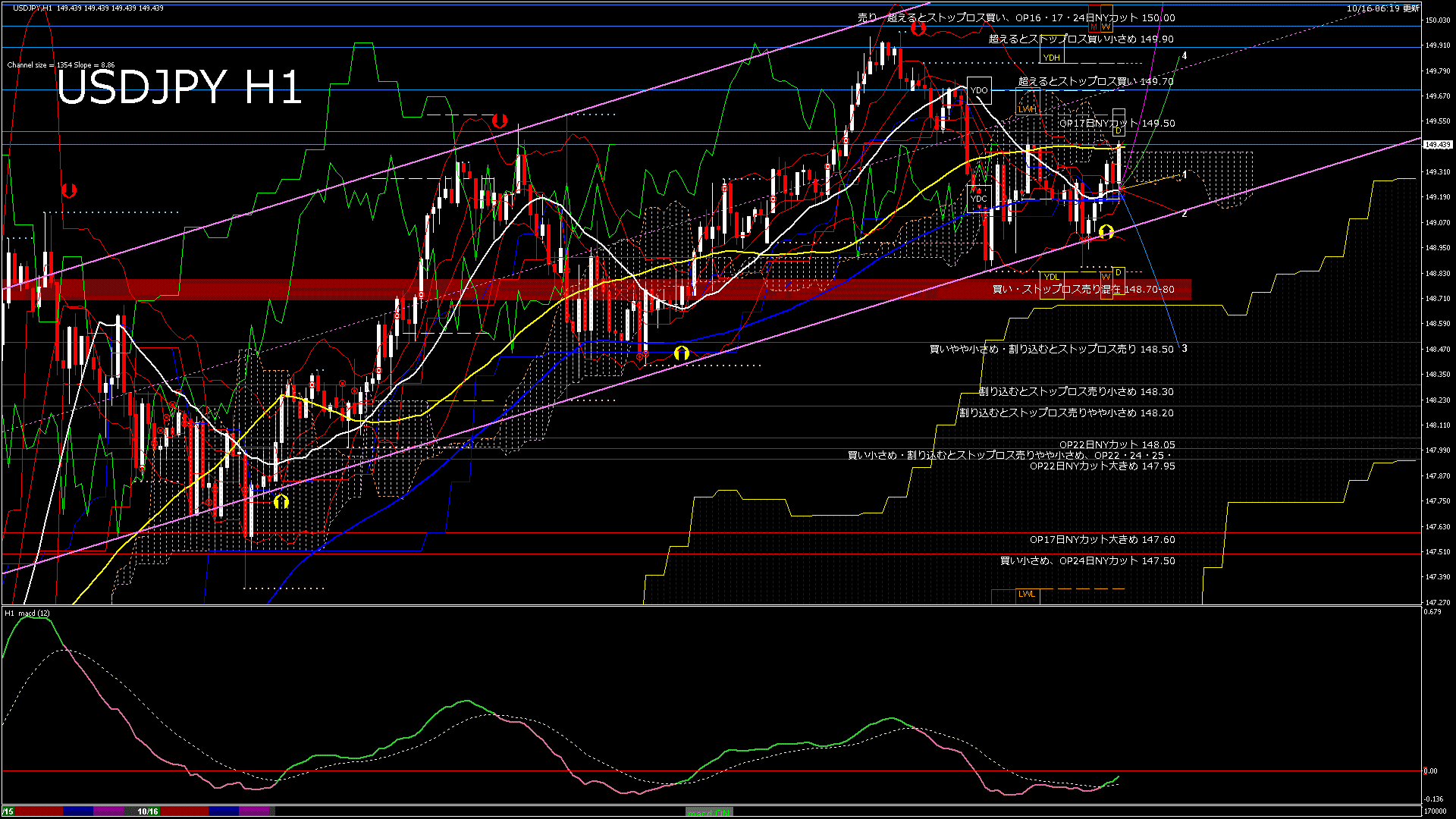Click the LWL last week low label

point(1026,594)
